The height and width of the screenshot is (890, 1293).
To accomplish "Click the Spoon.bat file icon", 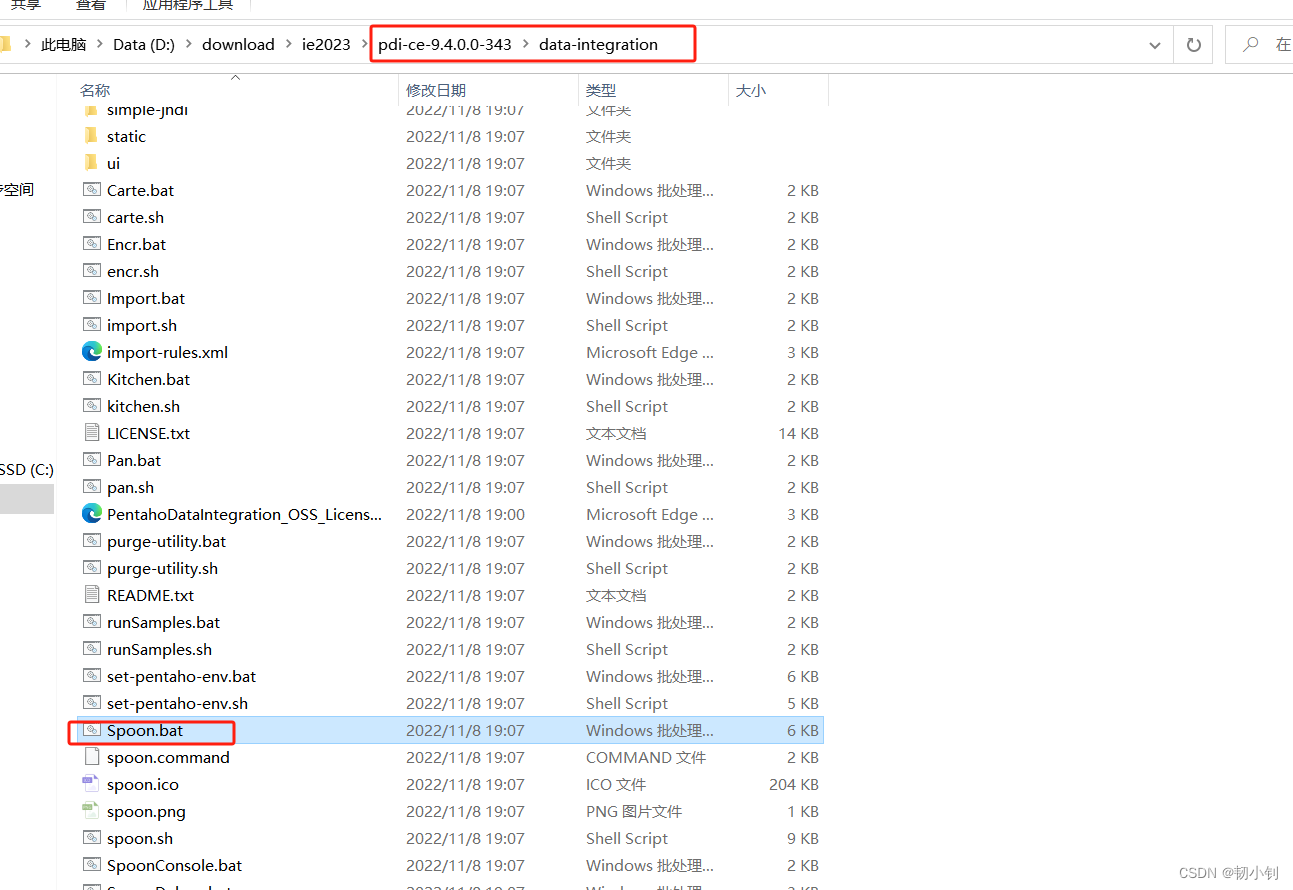I will pyautogui.click(x=91, y=730).
